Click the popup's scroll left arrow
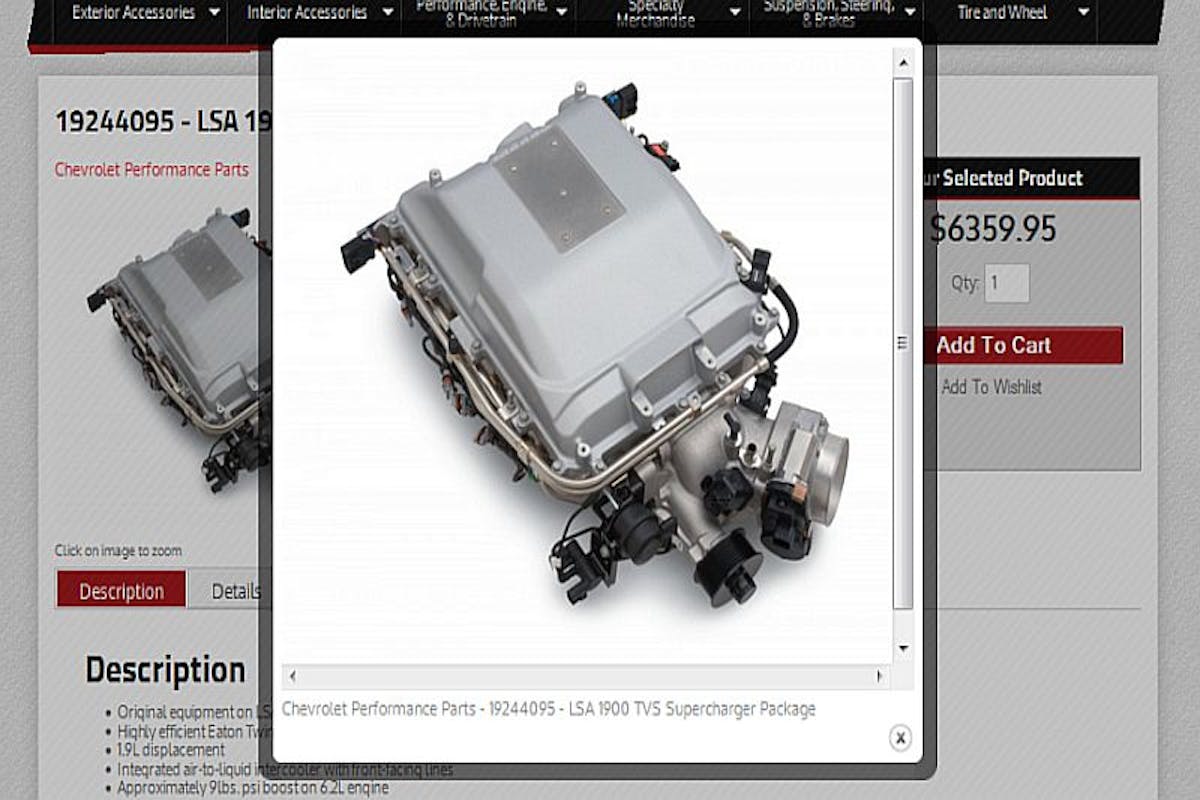 [x=290, y=677]
